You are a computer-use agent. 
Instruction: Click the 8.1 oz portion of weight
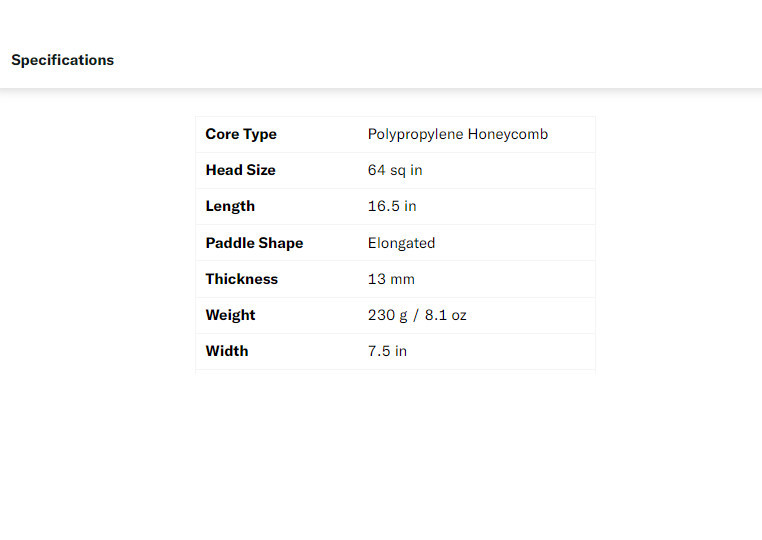tap(446, 315)
